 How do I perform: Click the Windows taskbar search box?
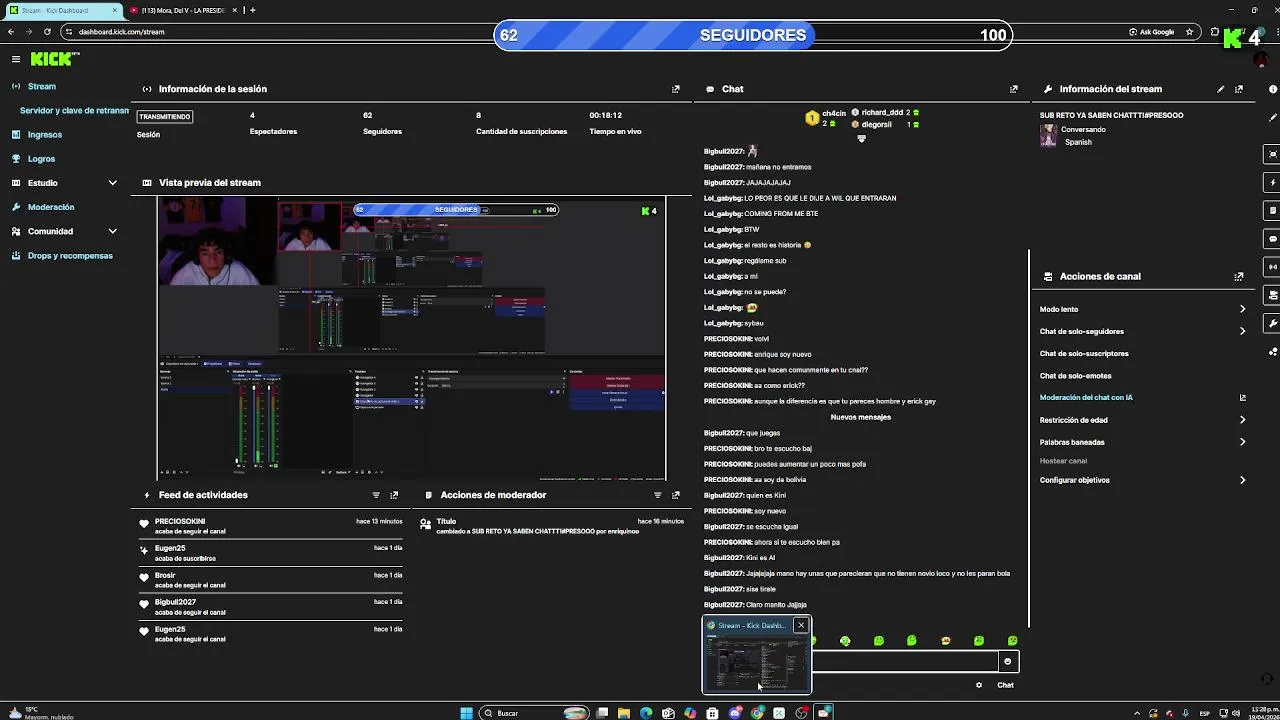pos(535,713)
